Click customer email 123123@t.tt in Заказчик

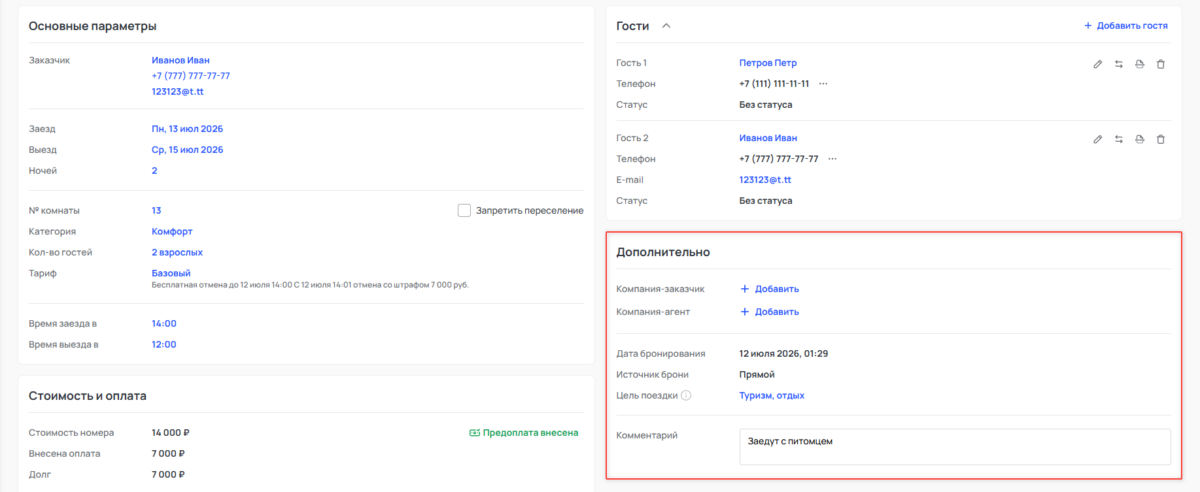coord(178,92)
